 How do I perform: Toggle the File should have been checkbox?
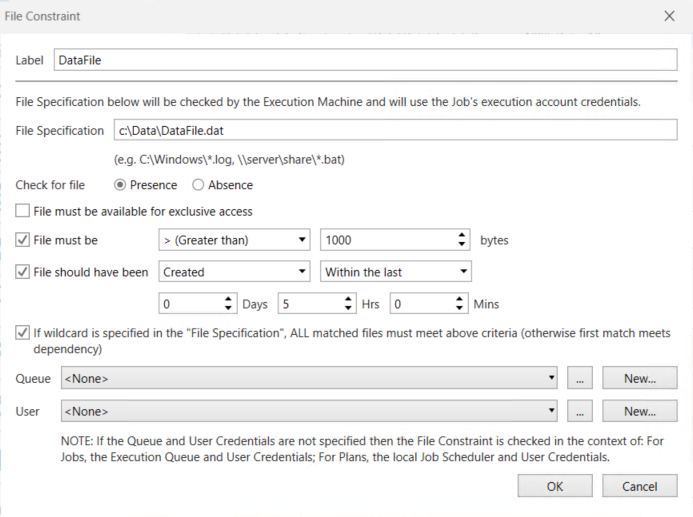click(23, 272)
